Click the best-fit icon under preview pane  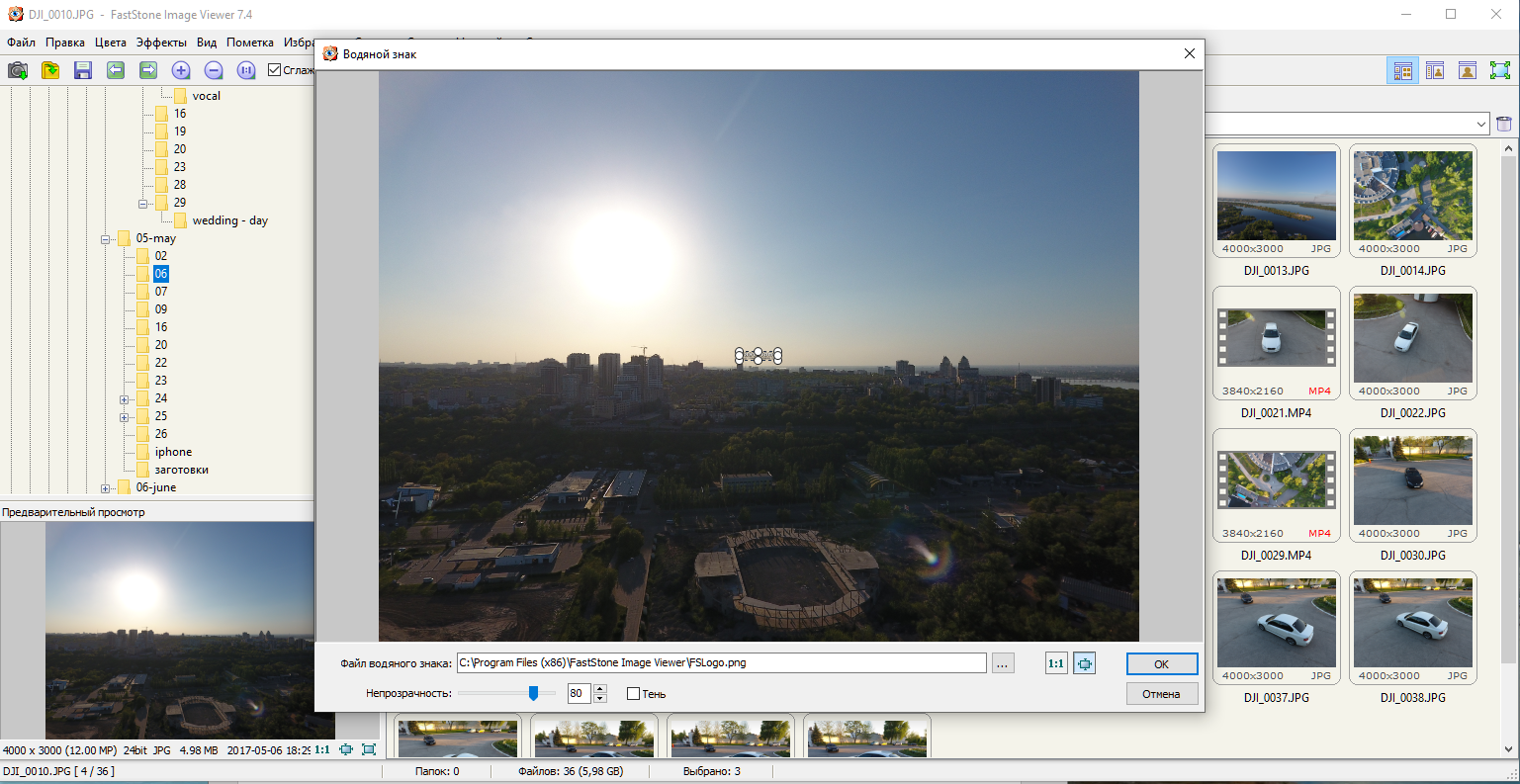(346, 749)
